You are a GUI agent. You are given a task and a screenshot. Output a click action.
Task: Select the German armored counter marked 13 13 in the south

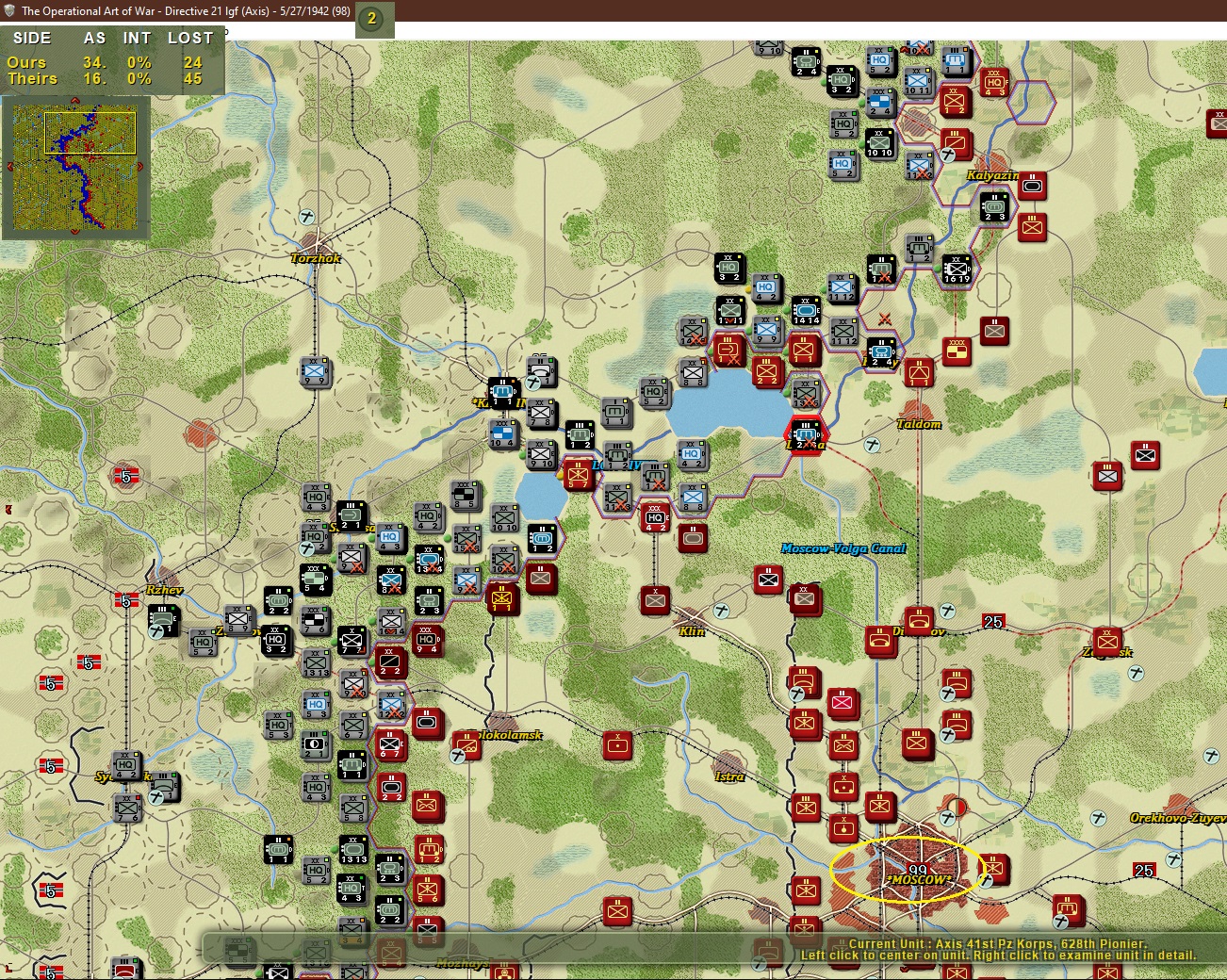tap(353, 849)
